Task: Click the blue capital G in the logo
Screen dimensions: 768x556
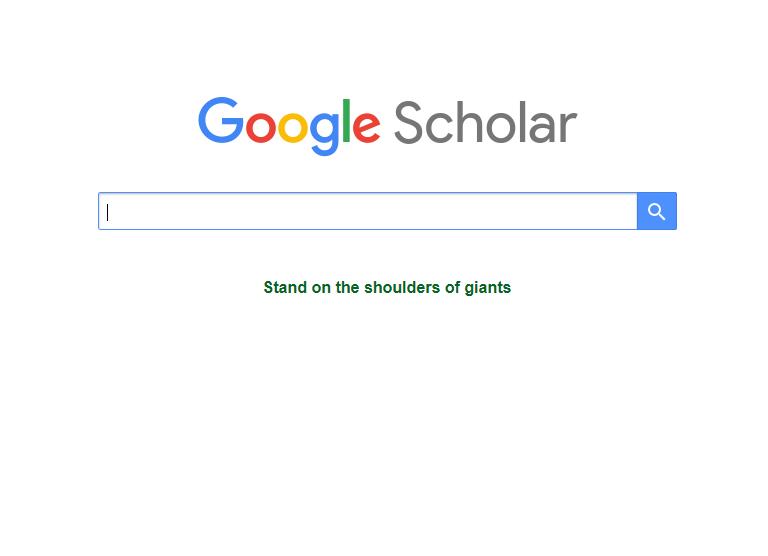Action: coord(221,120)
